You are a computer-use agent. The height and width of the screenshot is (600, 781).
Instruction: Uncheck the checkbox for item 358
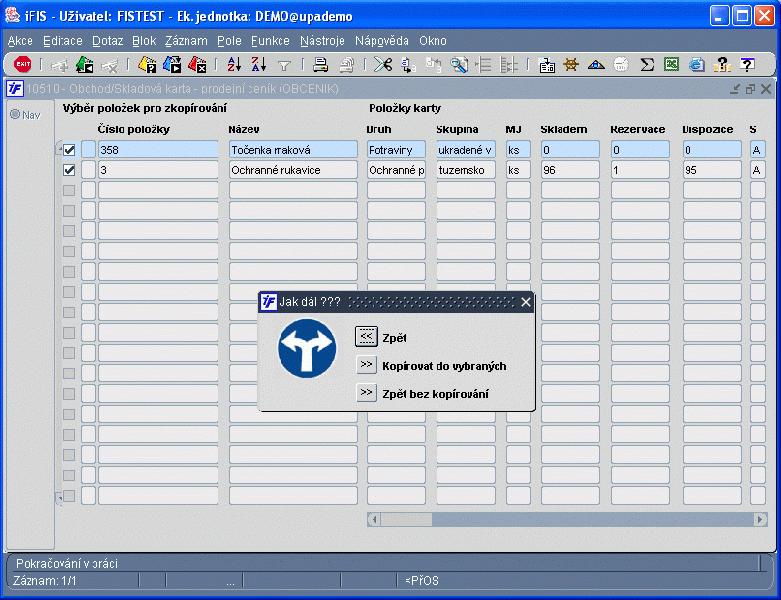tap(69, 149)
